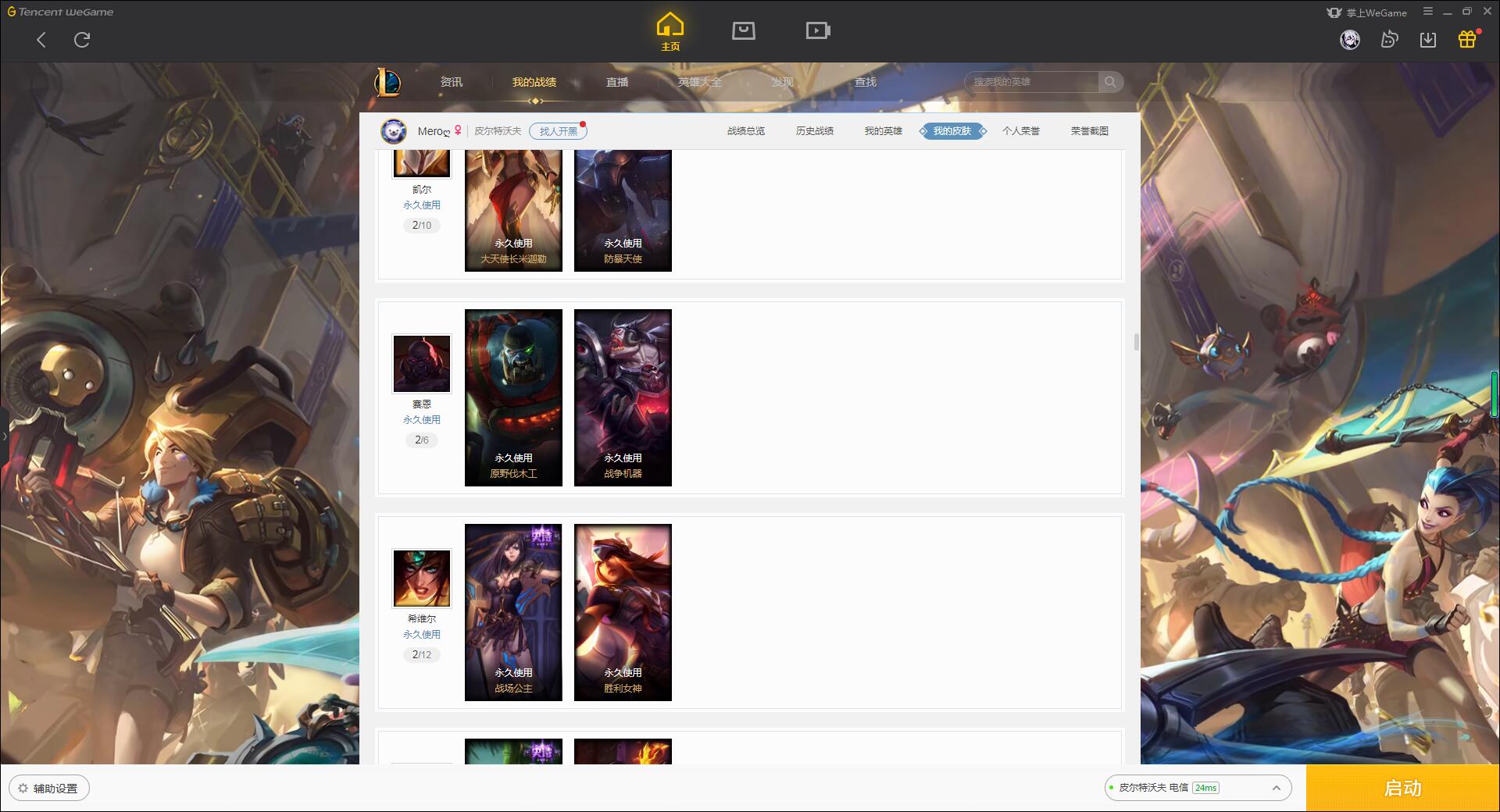Open the 胜利女神 skin card

(x=623, y=612)
